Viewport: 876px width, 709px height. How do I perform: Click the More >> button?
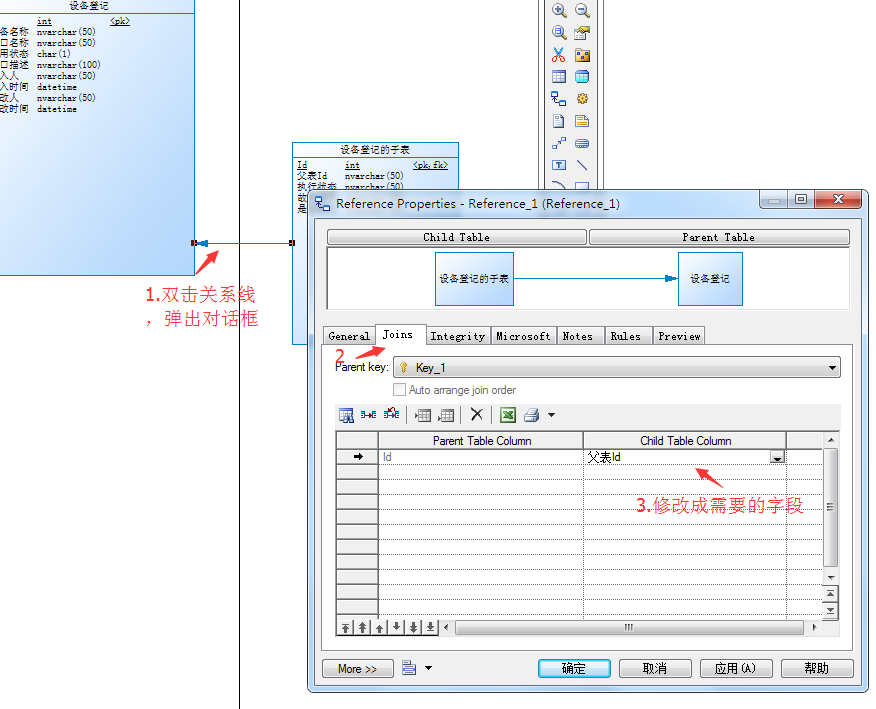click(358, 669)
